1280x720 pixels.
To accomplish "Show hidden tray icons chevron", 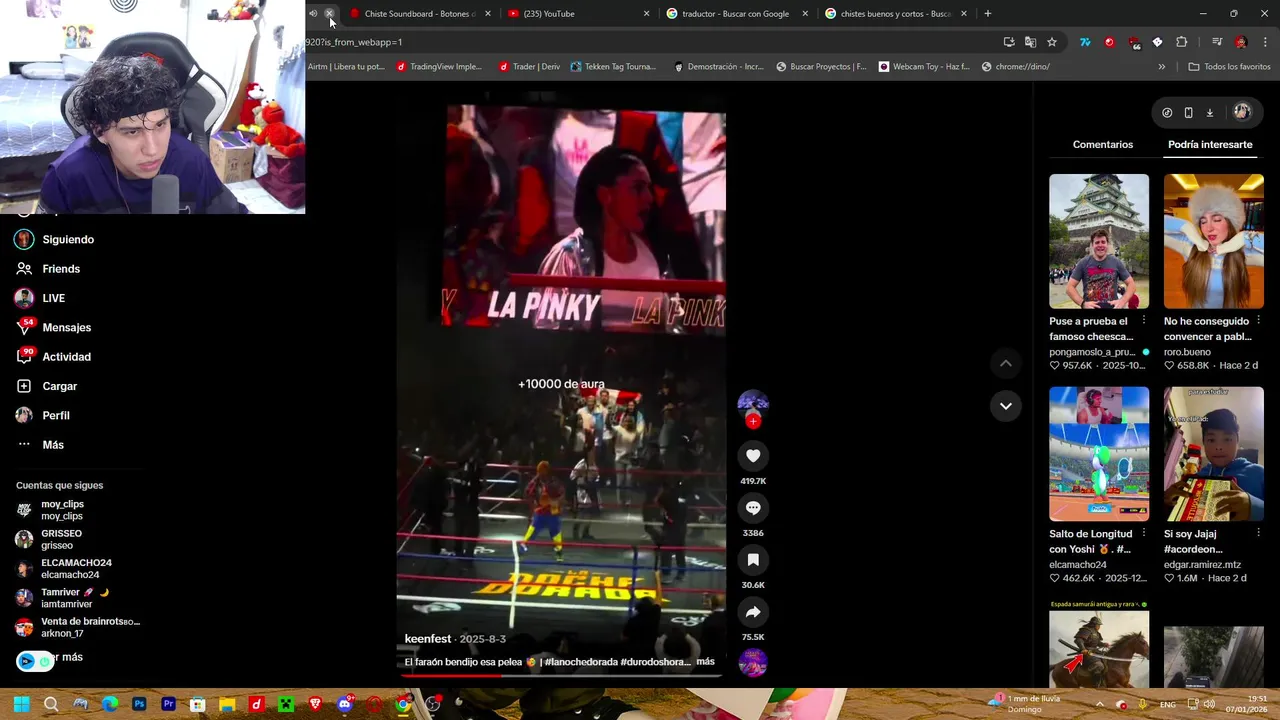I will pos(1102,705).
